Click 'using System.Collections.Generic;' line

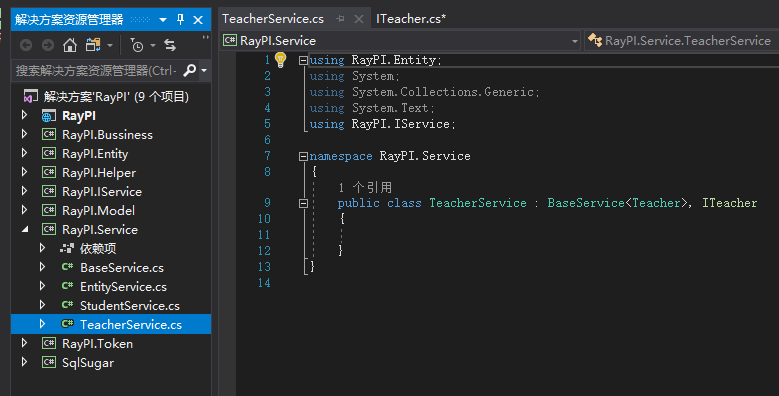[424, 92]
